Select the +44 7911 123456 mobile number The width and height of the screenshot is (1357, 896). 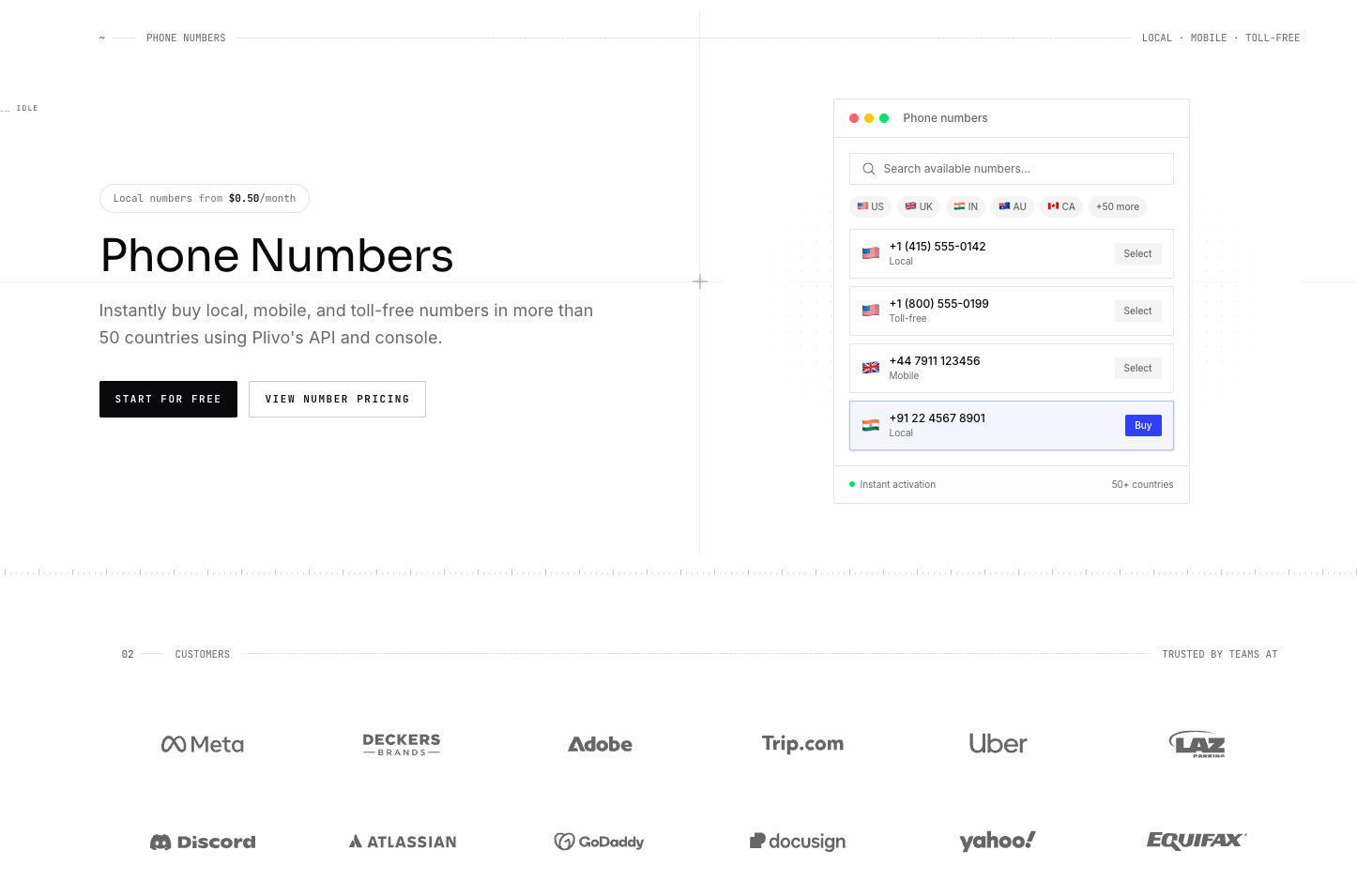tap(1137, 368)
